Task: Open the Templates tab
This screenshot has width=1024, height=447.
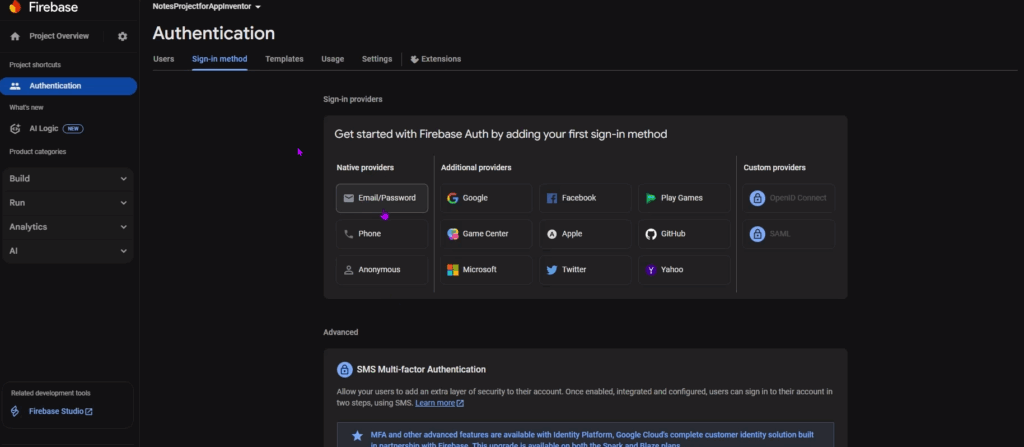Action: pos(284,59)
